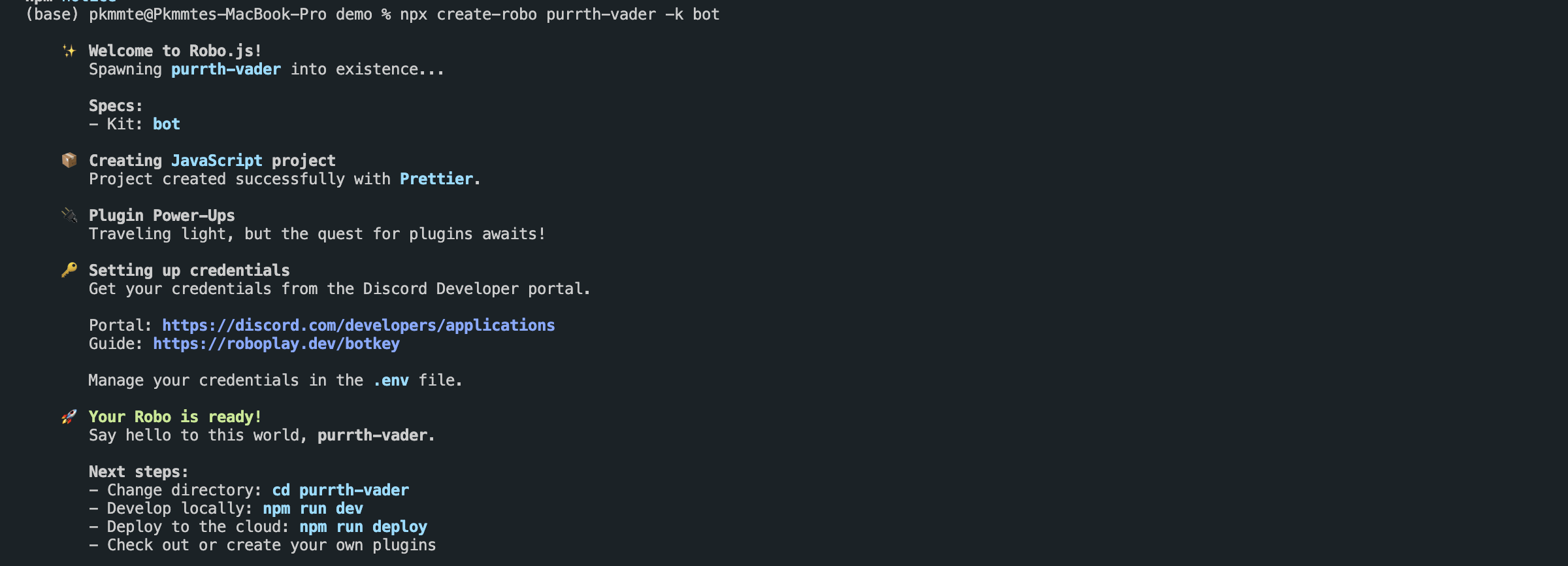Click the 'Specs:' heading
The height and width of the screenshot is (566, 1568).
tap(116, 106)
